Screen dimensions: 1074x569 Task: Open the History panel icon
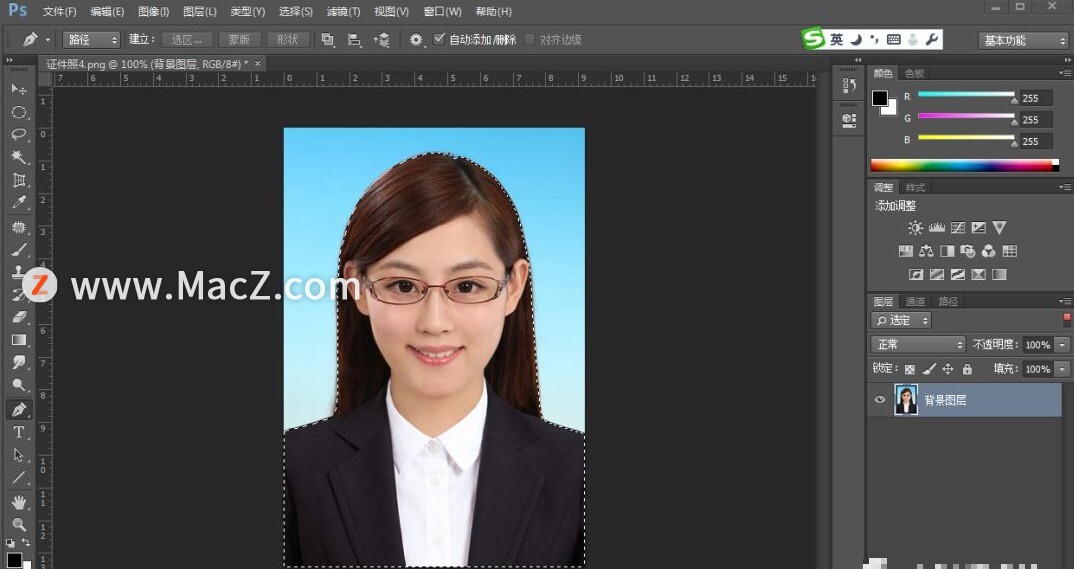(x=849, y=86)
